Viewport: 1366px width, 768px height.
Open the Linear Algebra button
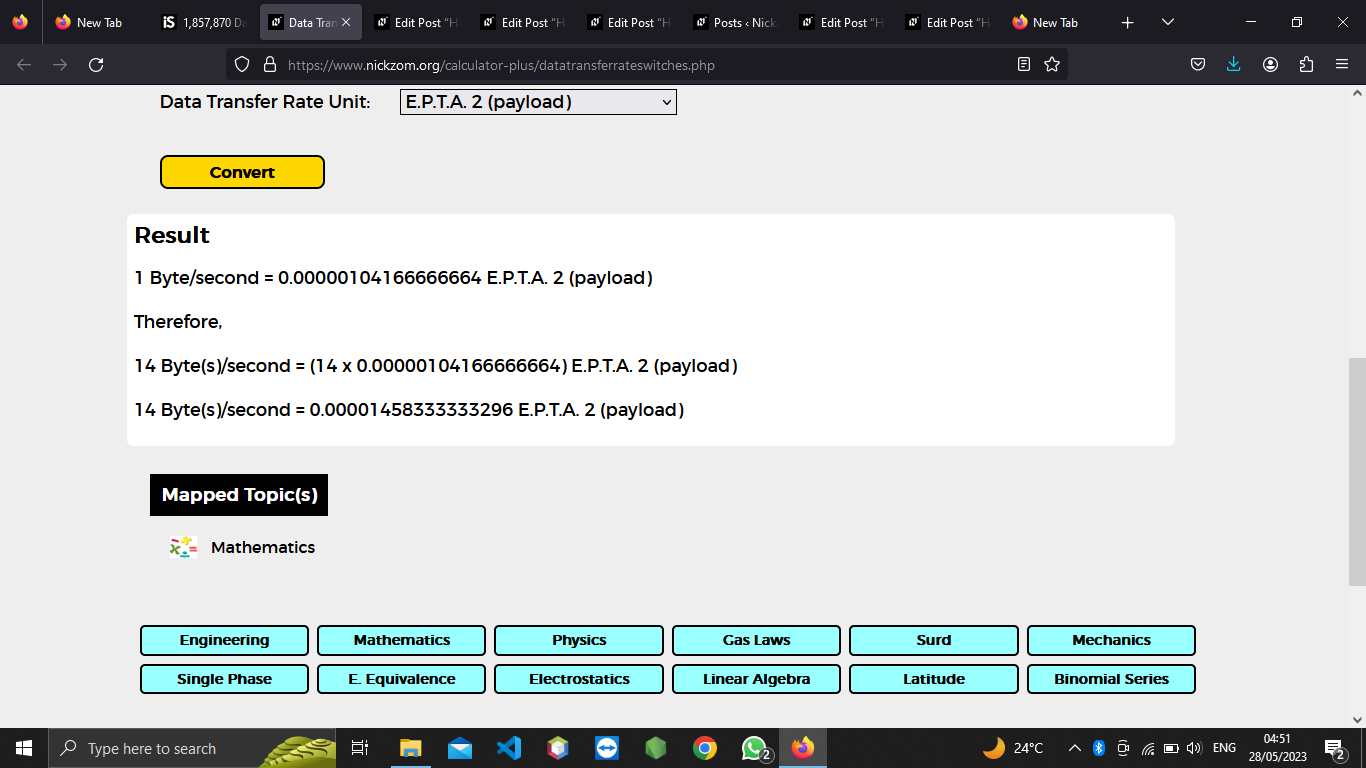click(756, 679)
